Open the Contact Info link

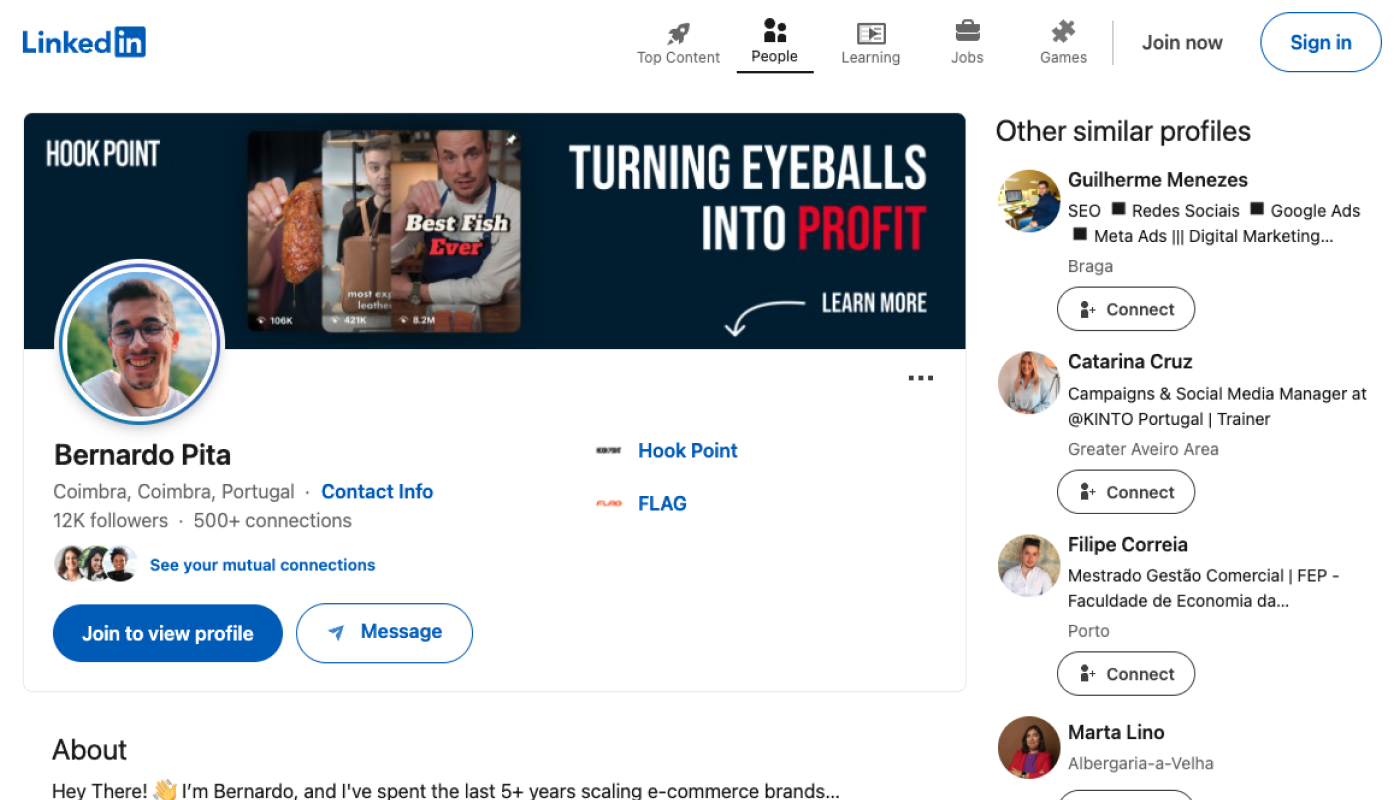[x=377, y=492]
